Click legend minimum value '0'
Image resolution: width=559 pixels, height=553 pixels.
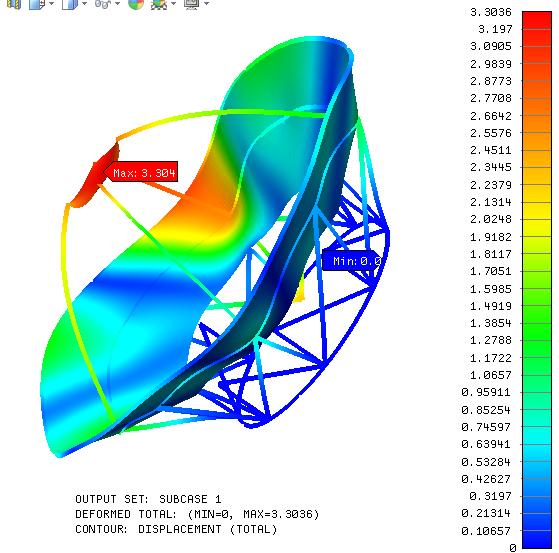pos(513,548)
